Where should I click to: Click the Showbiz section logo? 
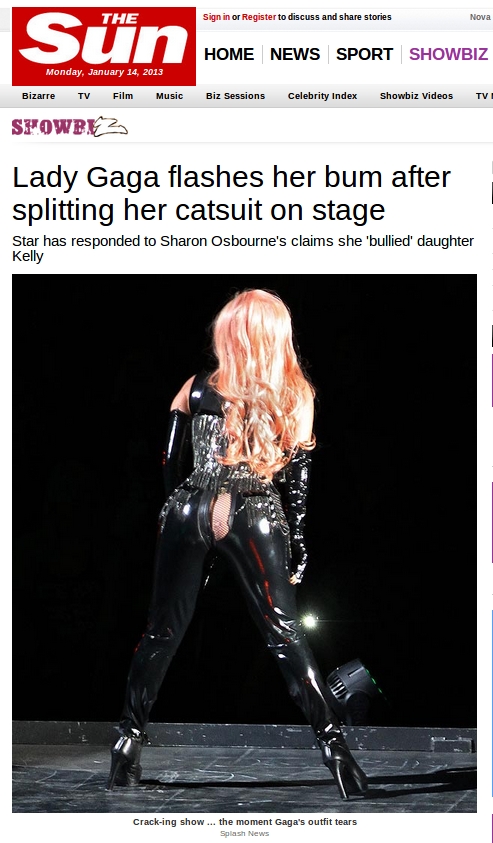70,127
